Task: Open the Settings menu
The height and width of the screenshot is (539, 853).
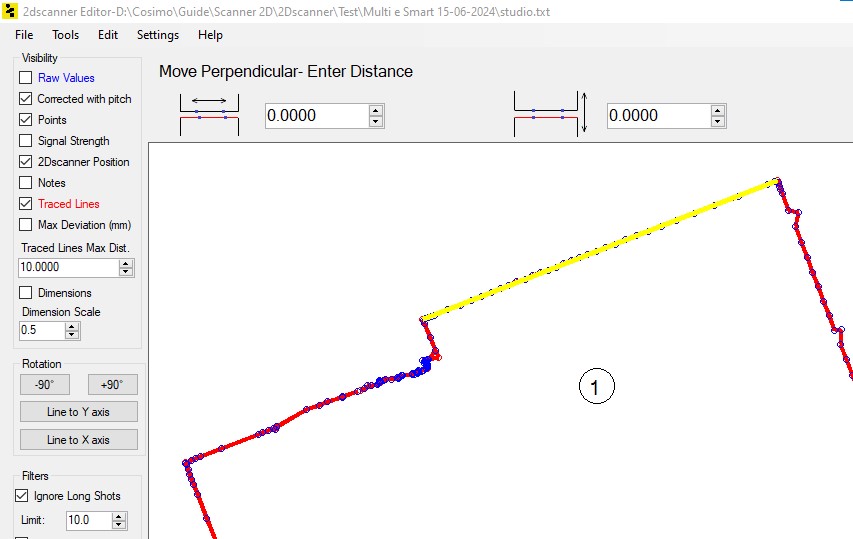Action: 158,35
